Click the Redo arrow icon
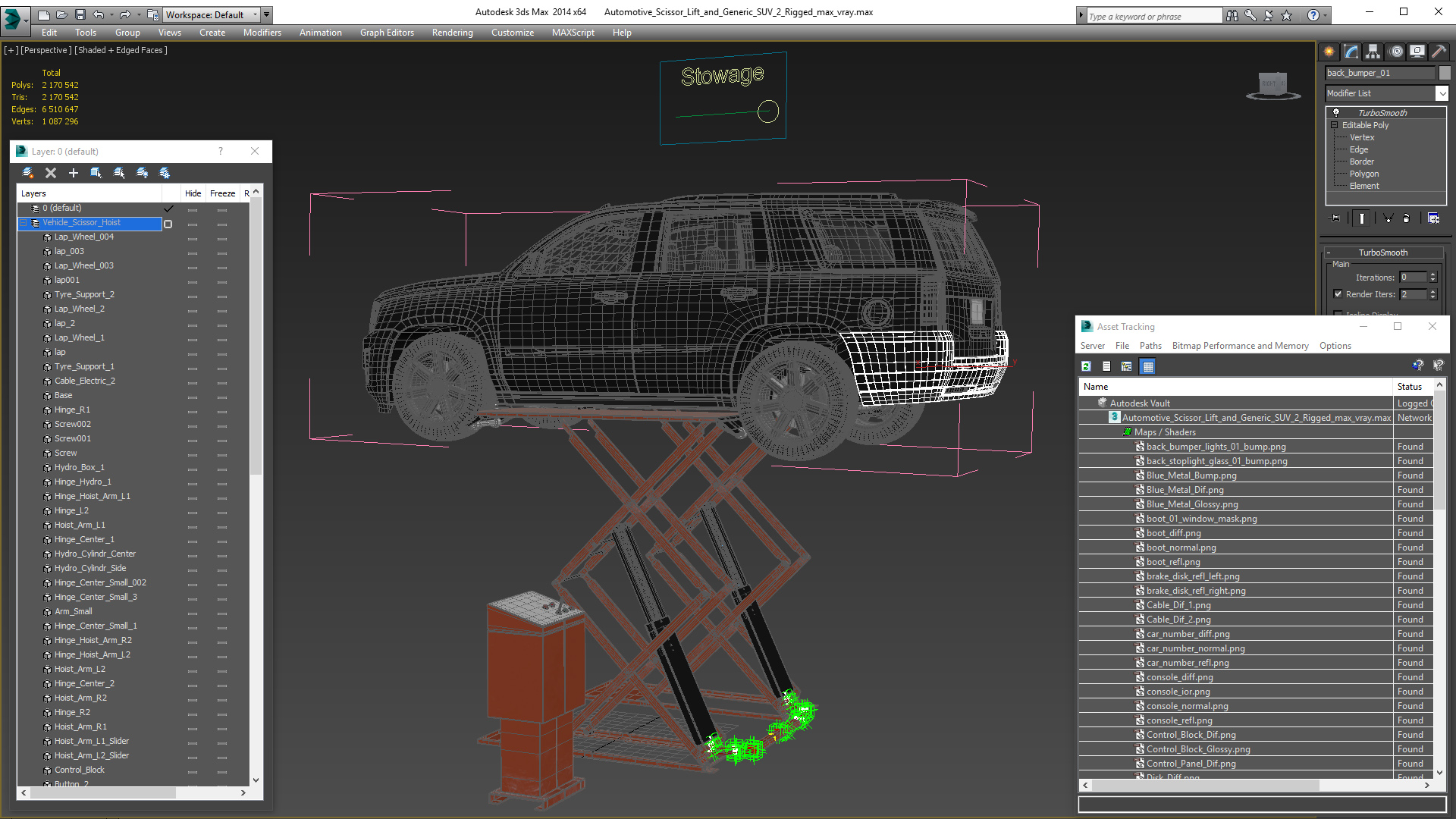This screenshot has height=819, width=1456. click(125, 14)
